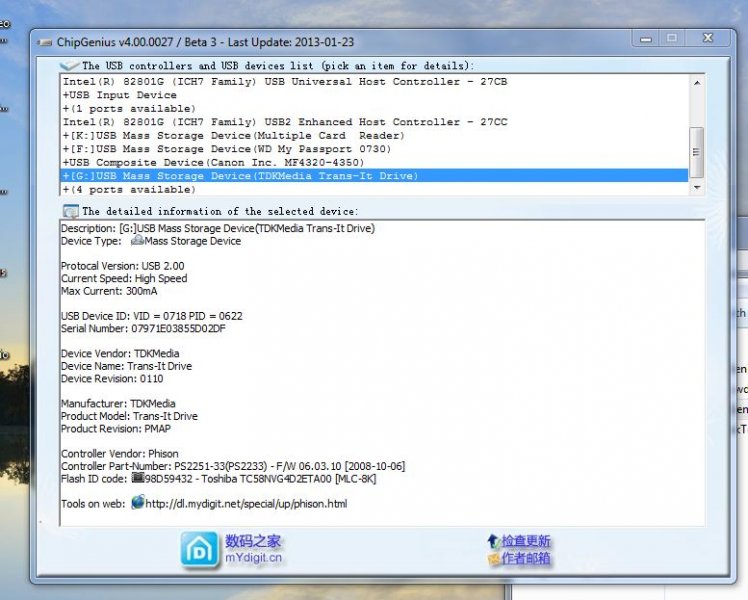This screenshot has height=600, width=748.
Task: Click the Mass Storage Device type icon
Action: pos(137,240)
